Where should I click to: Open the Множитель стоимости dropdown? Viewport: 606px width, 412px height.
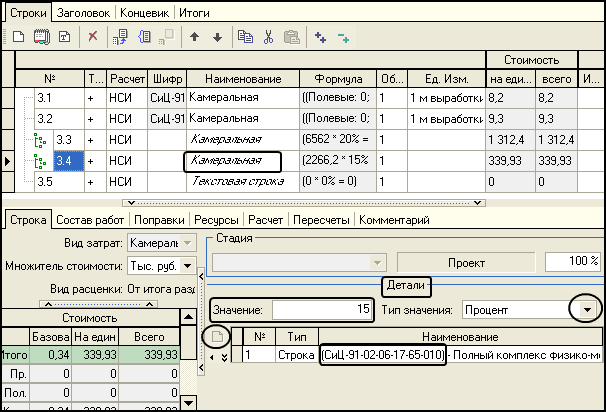pyautogui.click(x=187, y=267)
